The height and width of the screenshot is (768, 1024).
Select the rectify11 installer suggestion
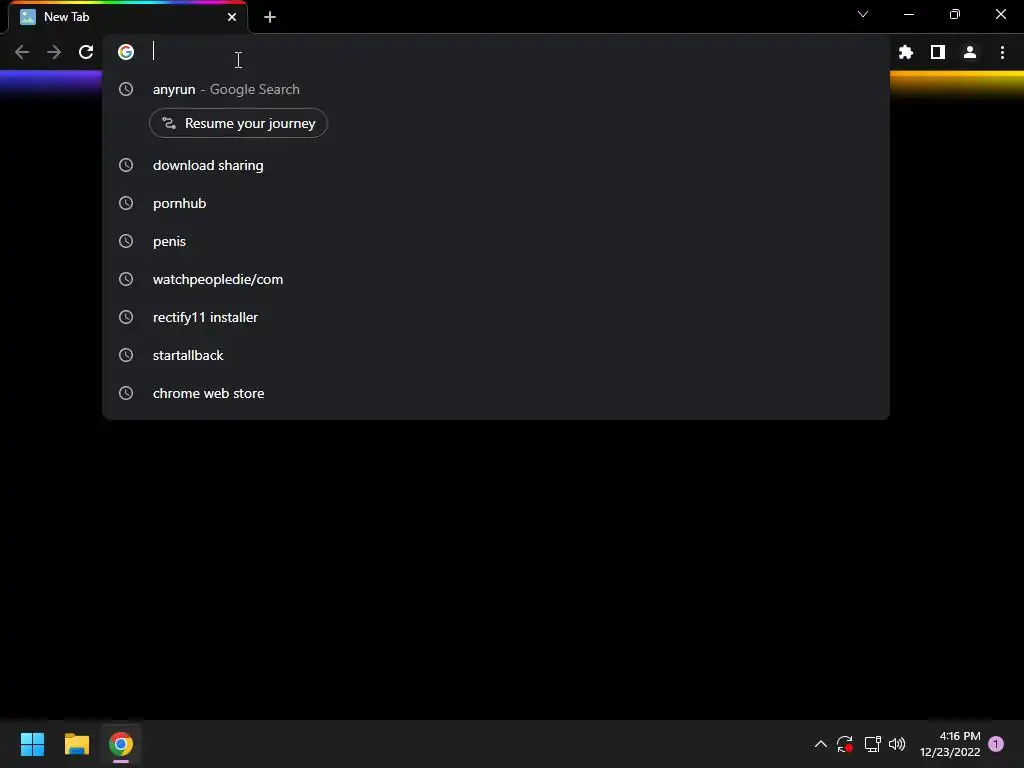(x=496, y=317)
